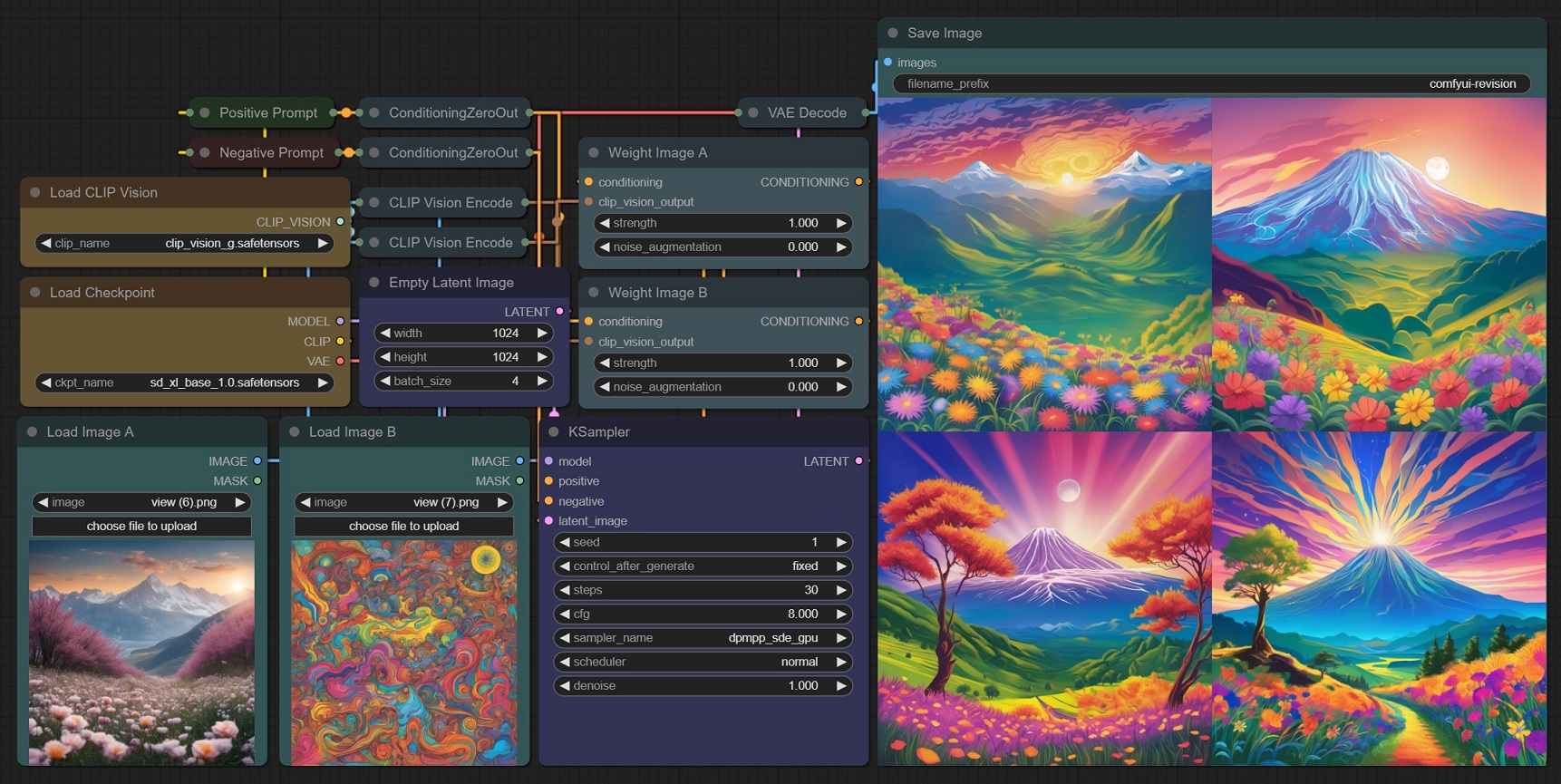1561x784 pixels.
Task: Click the Weight Image A node dot
Action: 594,153
